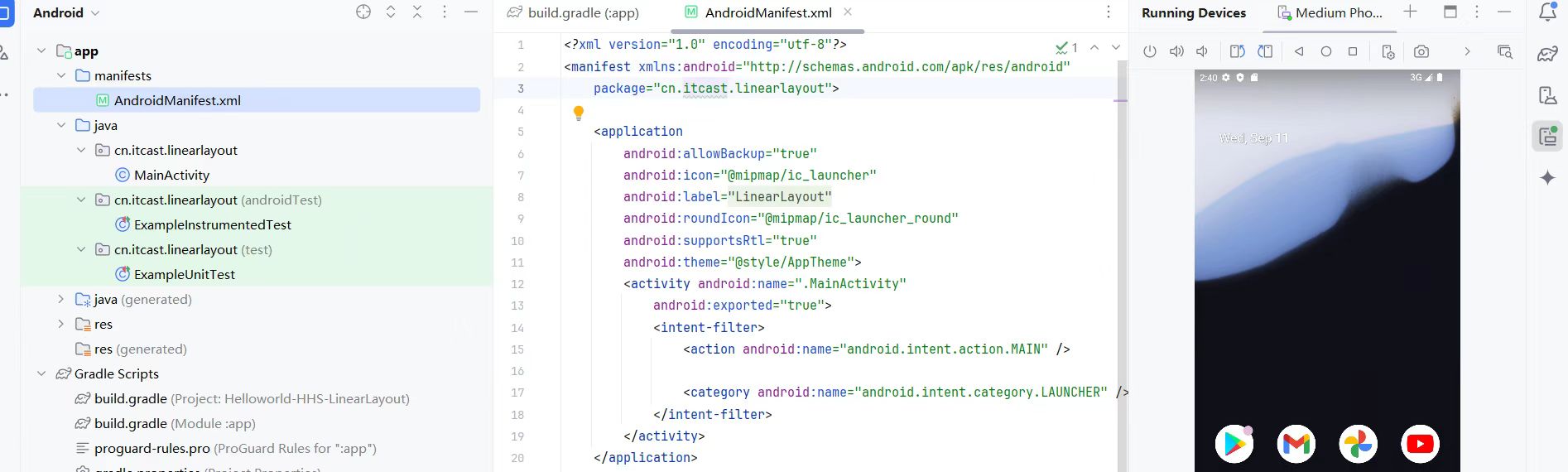Click the yellow lightbulb quick-fix icon

pos(579,113)
